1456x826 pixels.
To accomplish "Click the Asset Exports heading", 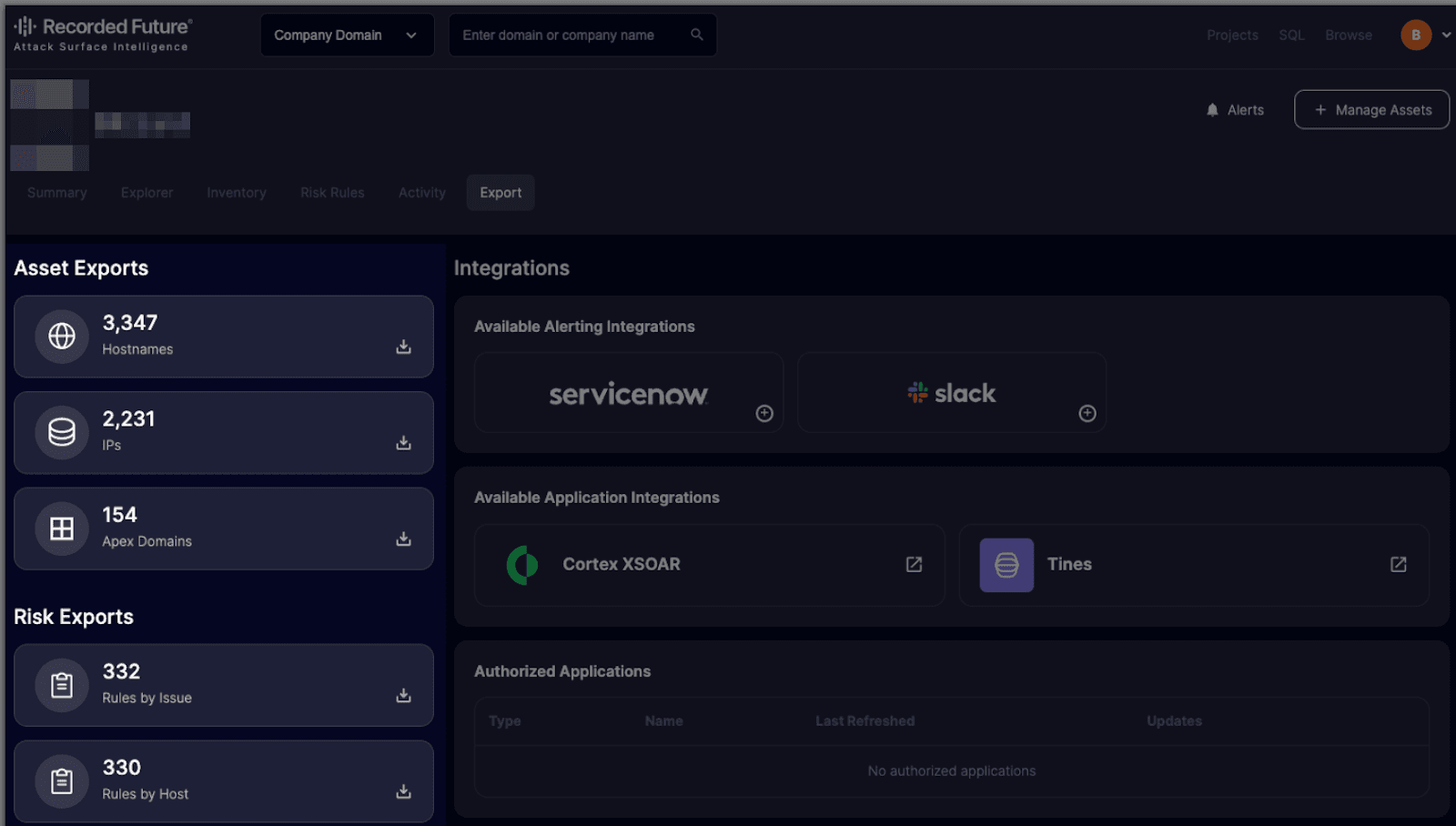I will pos(81,268).
